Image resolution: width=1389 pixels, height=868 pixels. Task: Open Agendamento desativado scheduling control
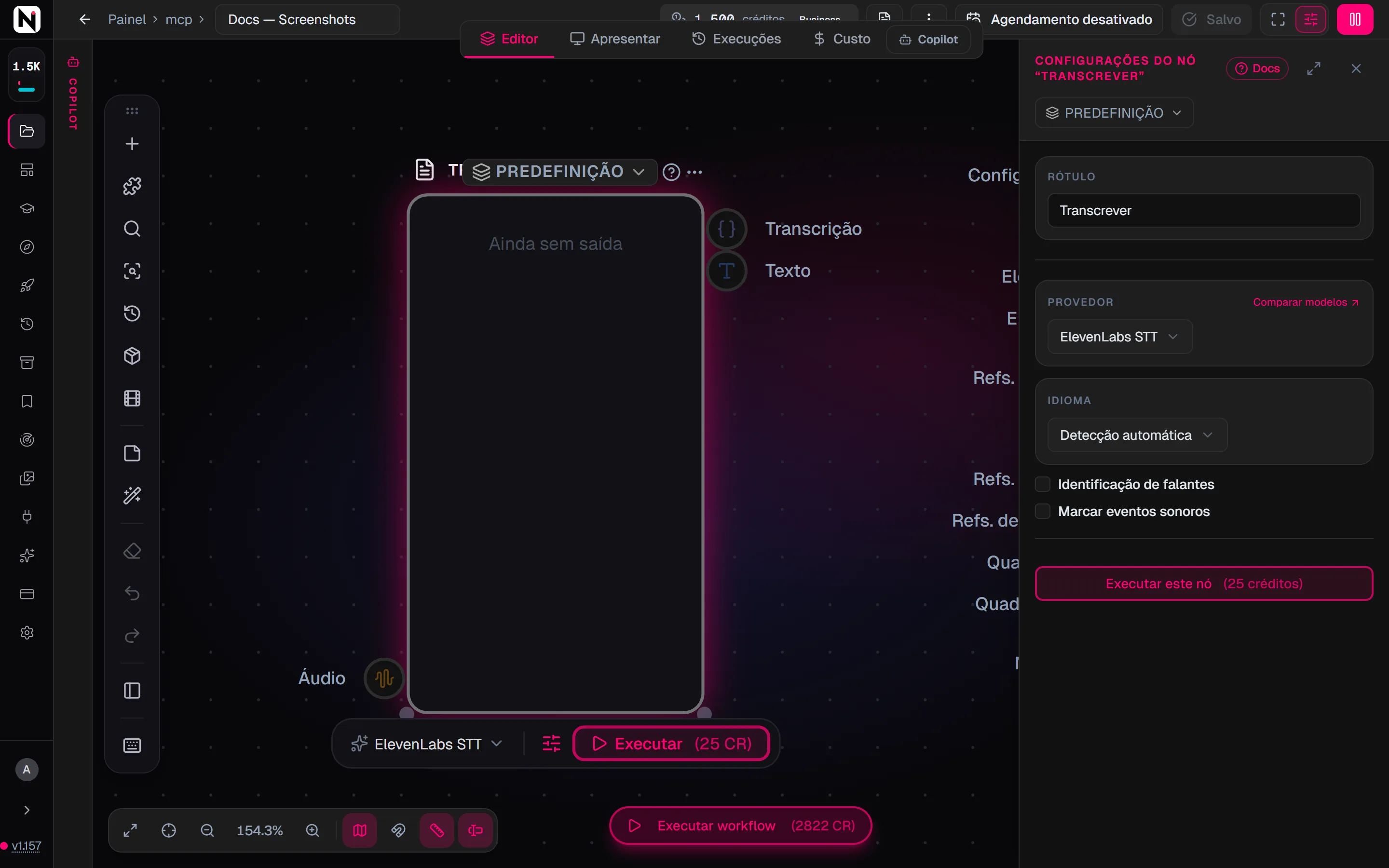pyautogui.click(x=1059, y=19)
